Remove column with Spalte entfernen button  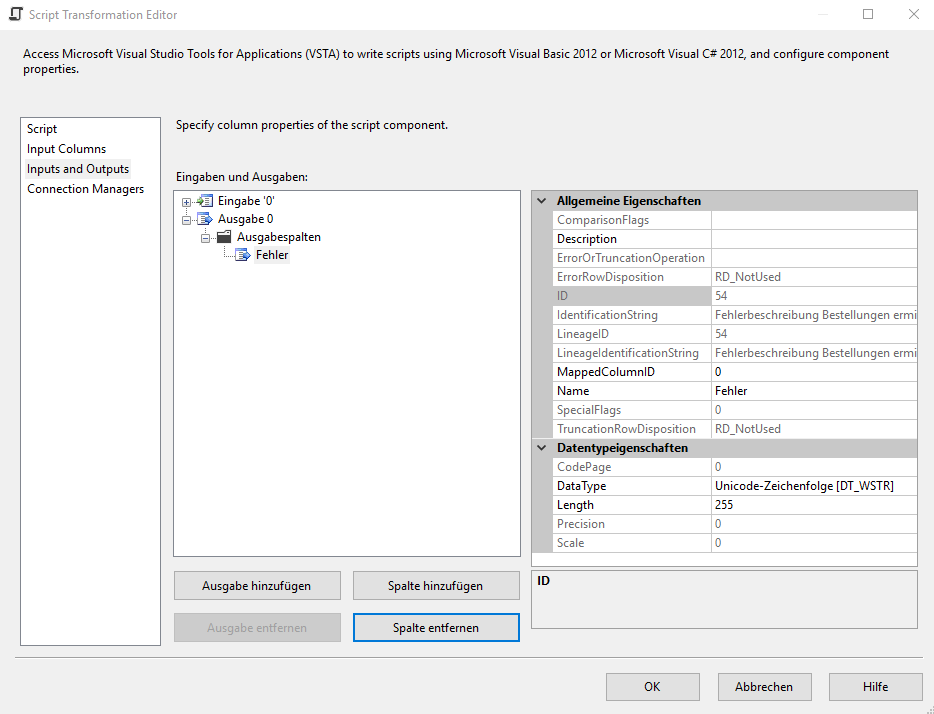click(x=435, y=628)
